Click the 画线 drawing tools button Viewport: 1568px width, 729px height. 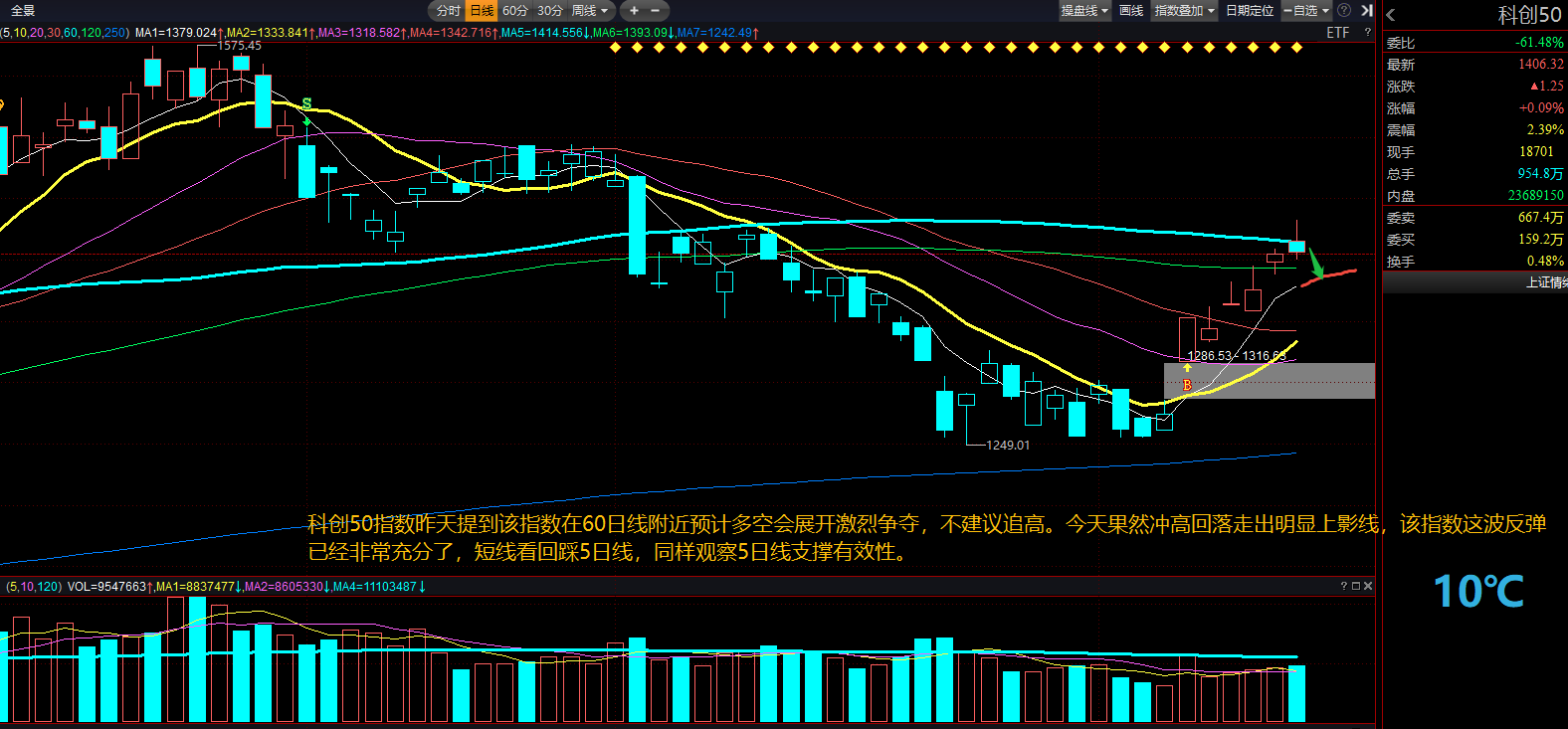tap(1131, 11)
